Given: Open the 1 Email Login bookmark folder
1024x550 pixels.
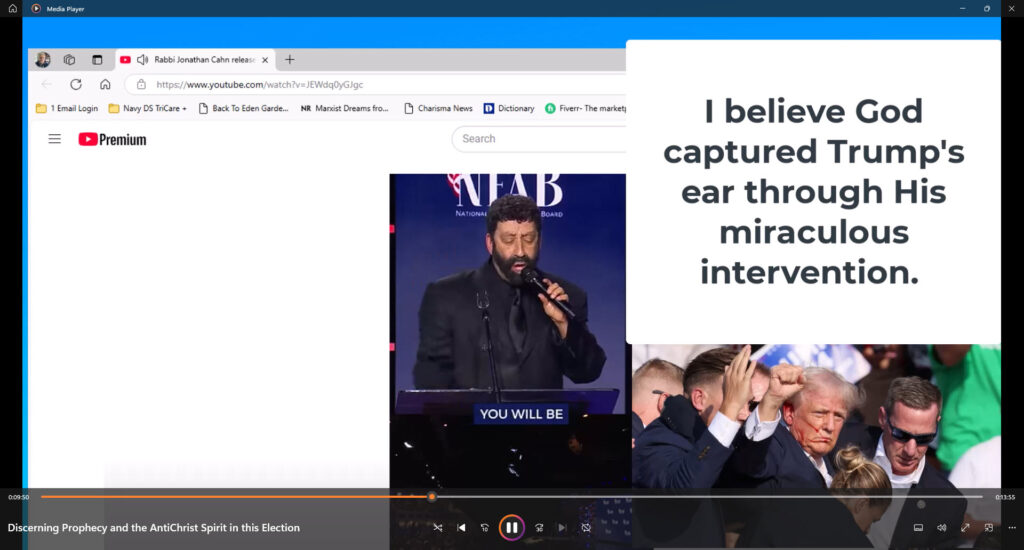Looking at the screenshot, I should pyautogui.click(x=67, y=108).
